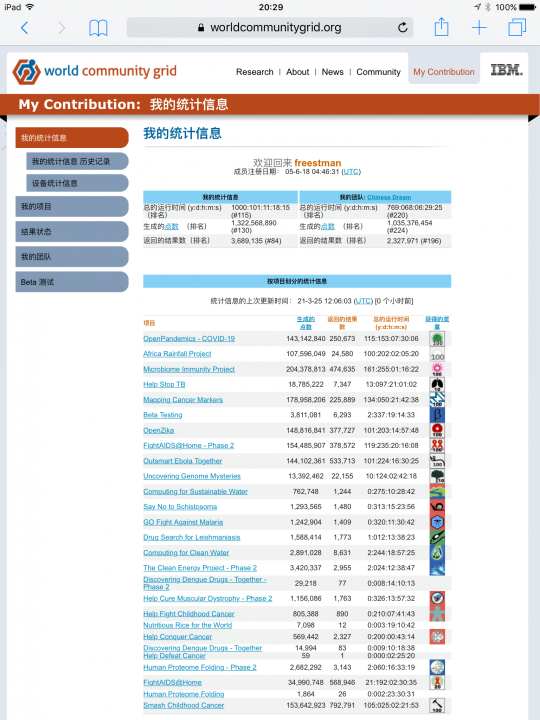Click Help Conquer Cancer badge icon

(x=437, y=636)
